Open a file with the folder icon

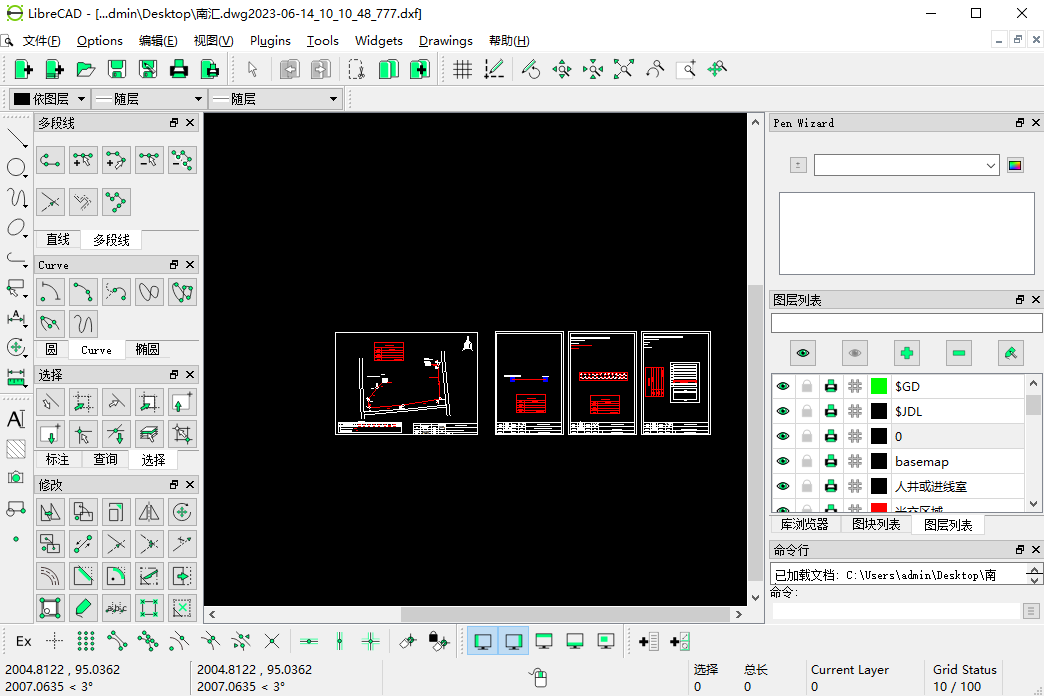coord(86,69)
